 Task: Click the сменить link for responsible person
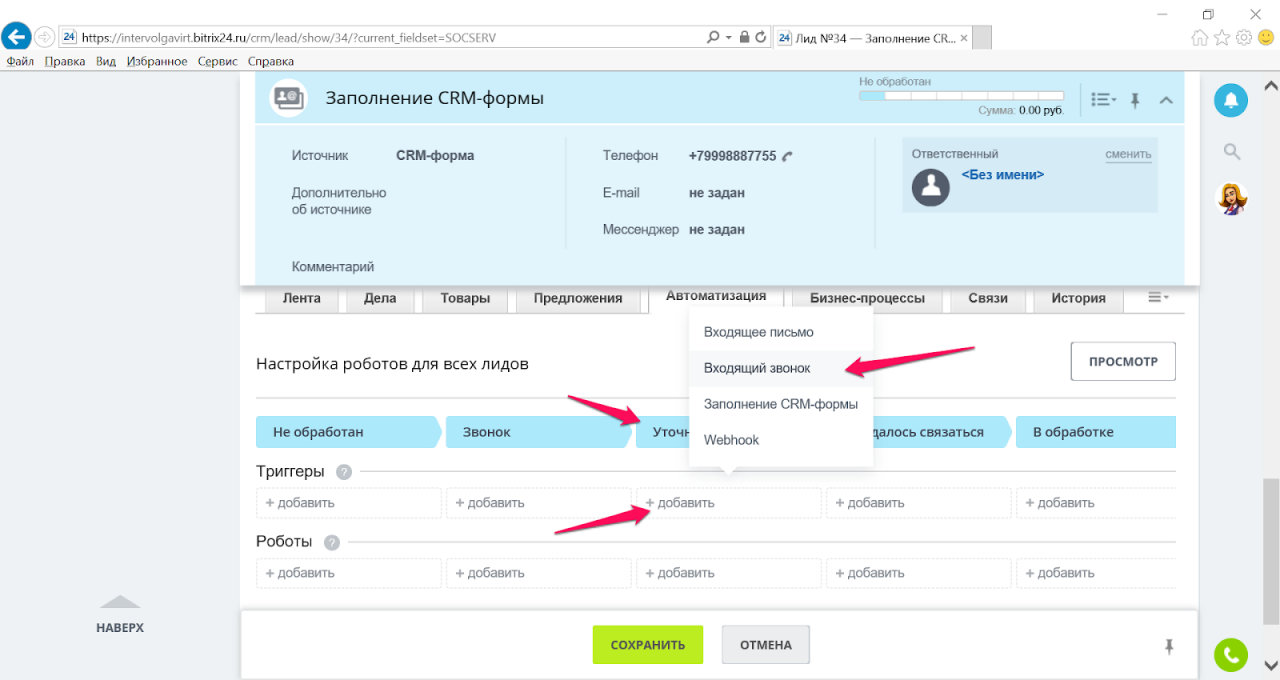1128,154
